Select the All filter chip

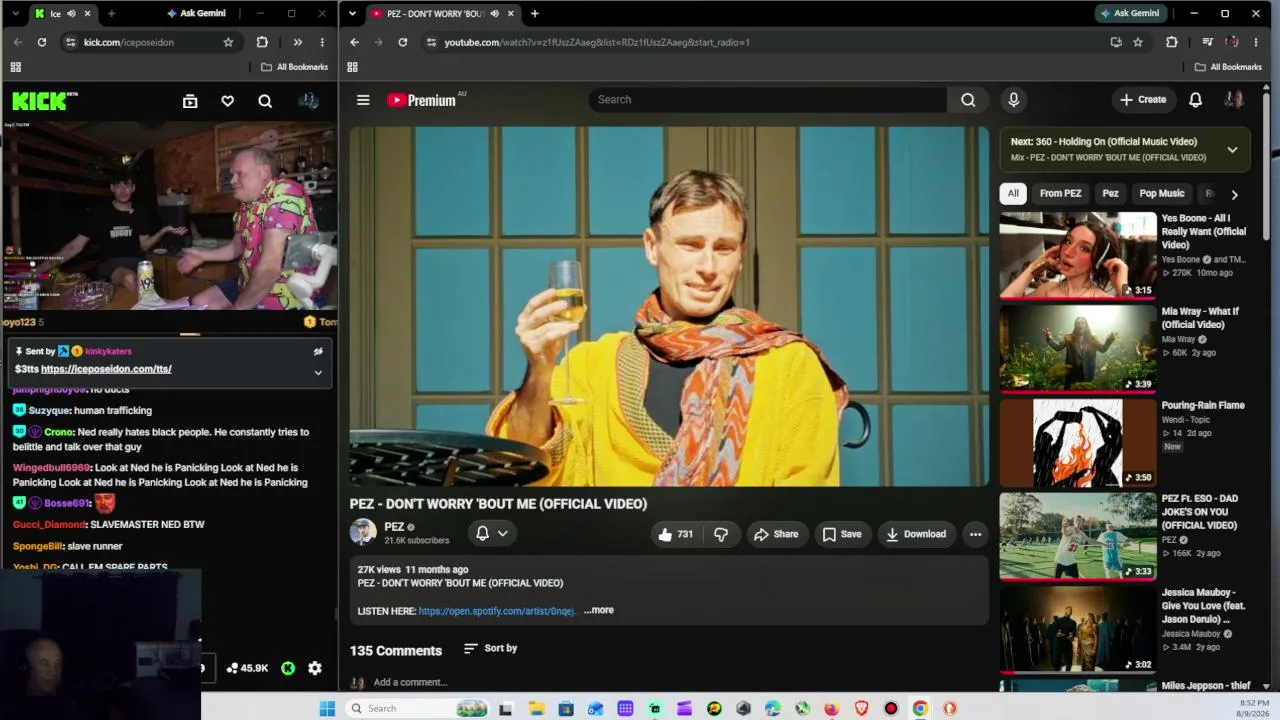click(1013, 194)
